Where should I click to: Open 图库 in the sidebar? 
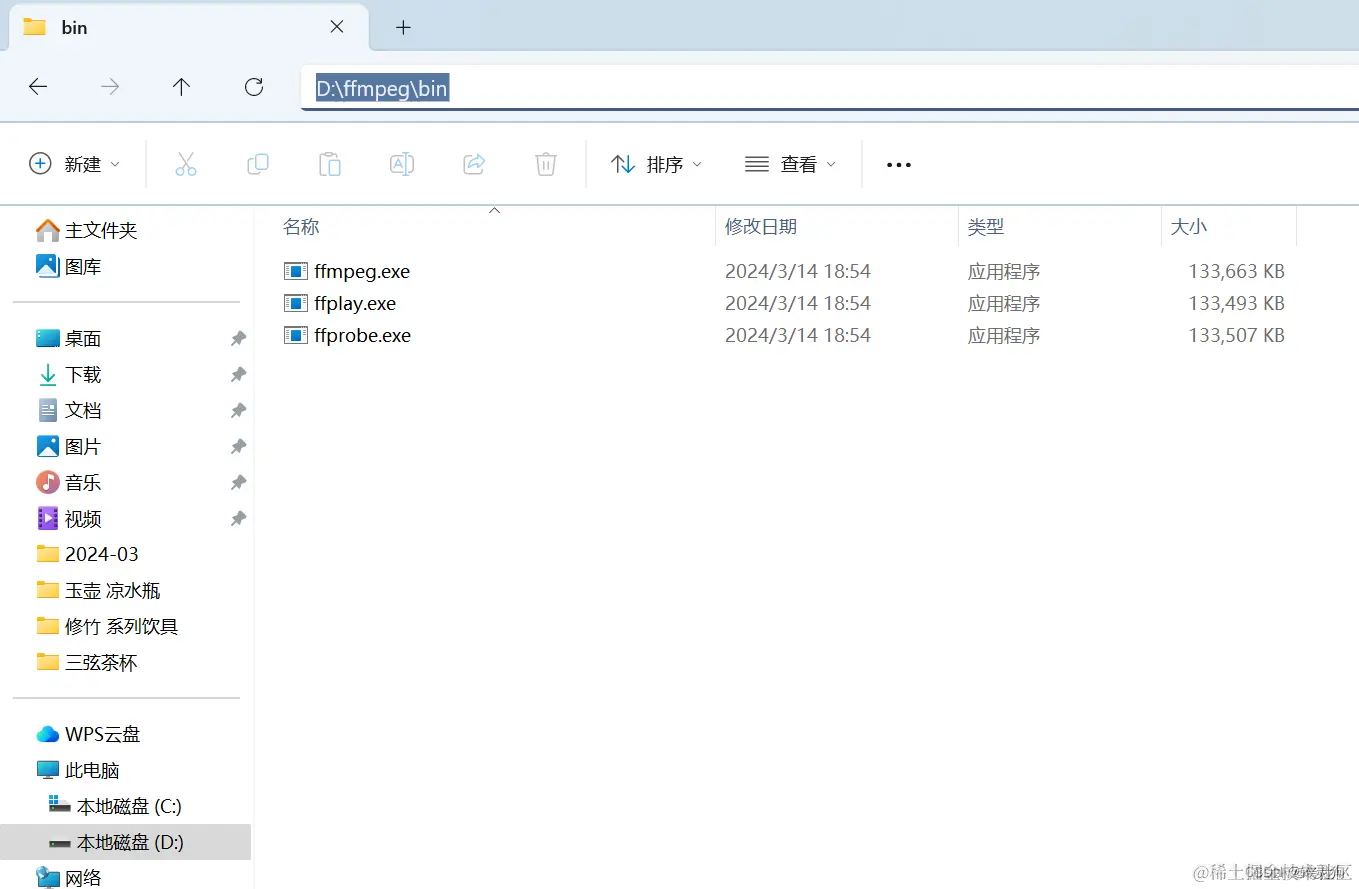pos(69,267)
